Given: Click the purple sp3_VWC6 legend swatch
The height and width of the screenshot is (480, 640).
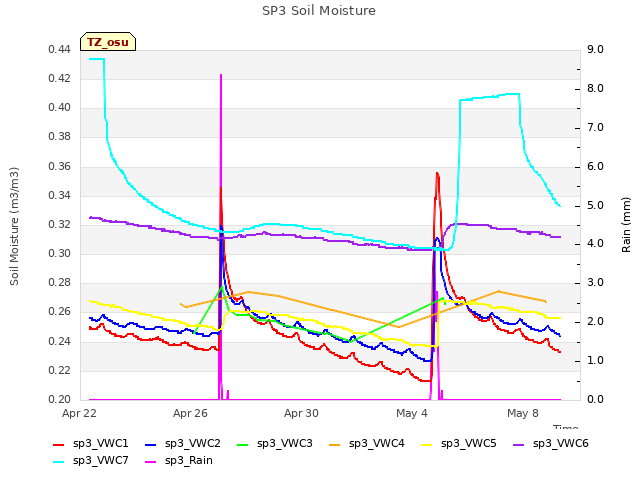Looking at the screenshot, I should [519, 445].
